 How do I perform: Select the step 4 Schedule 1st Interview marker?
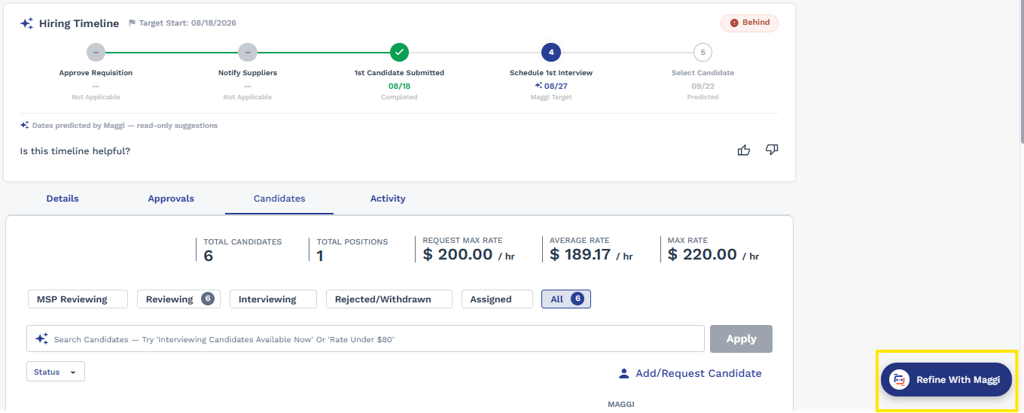click(x=551, y=52)
